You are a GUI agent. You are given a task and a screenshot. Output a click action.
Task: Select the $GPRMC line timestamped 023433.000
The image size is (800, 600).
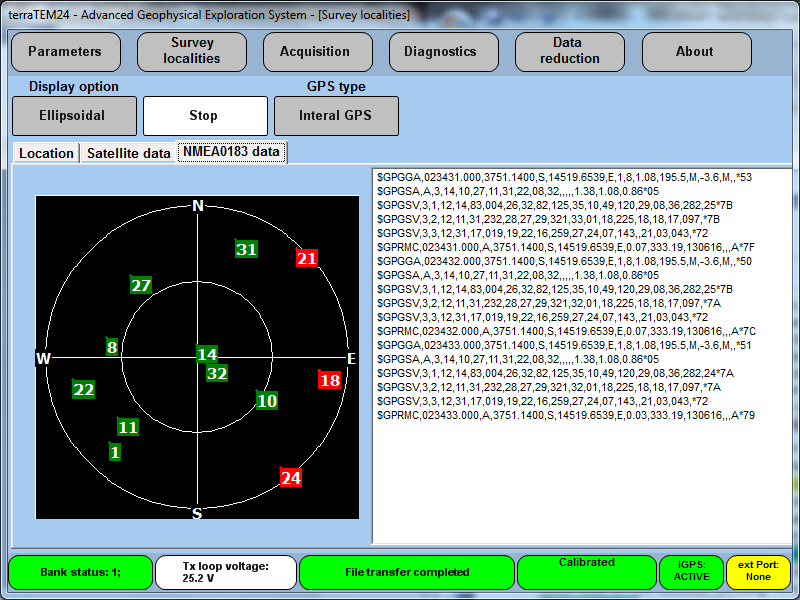pos(566,415)
